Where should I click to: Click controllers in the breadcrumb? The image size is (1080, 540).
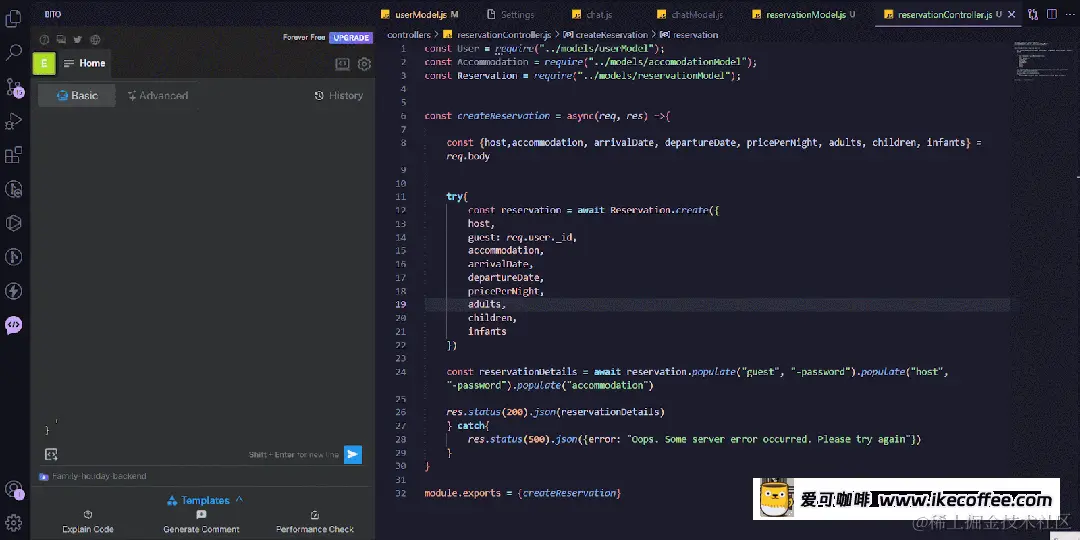tap(409, 34)
